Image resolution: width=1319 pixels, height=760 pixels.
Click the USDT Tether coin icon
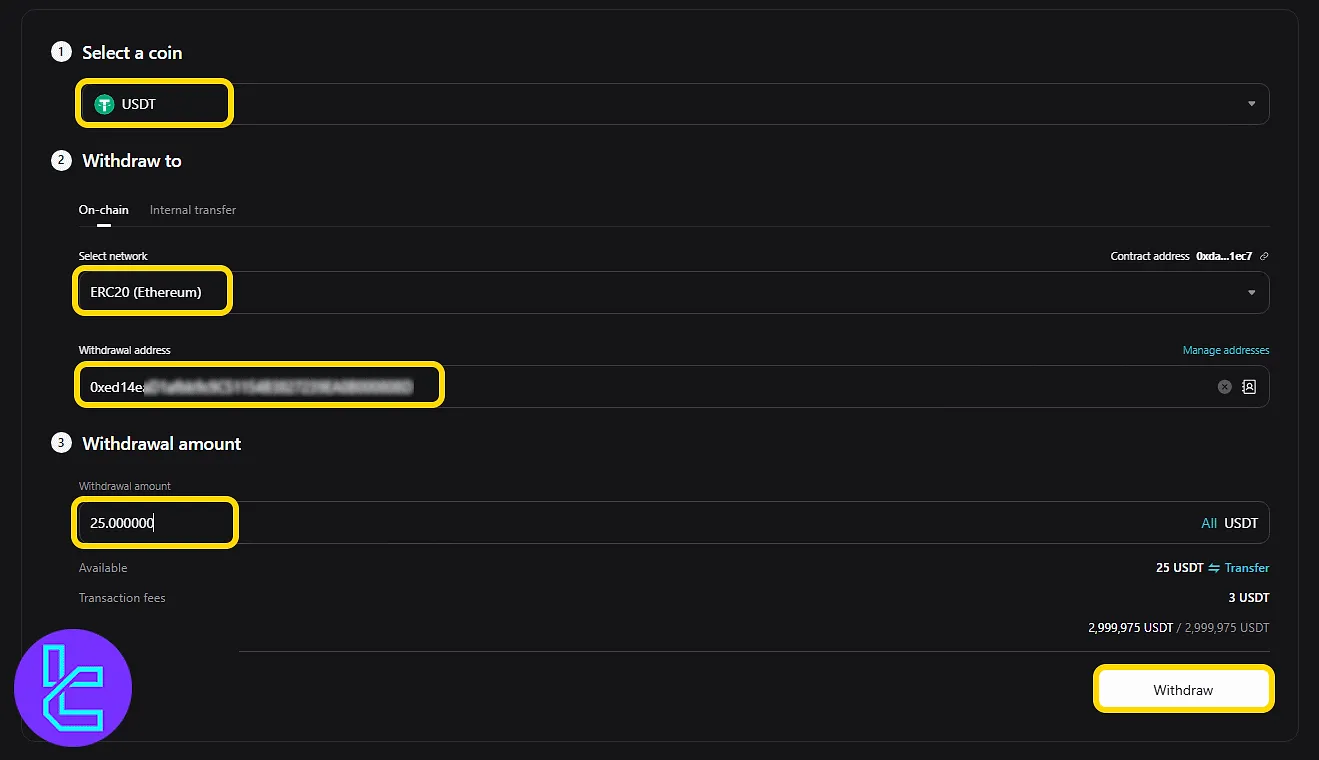coord(104,104)
